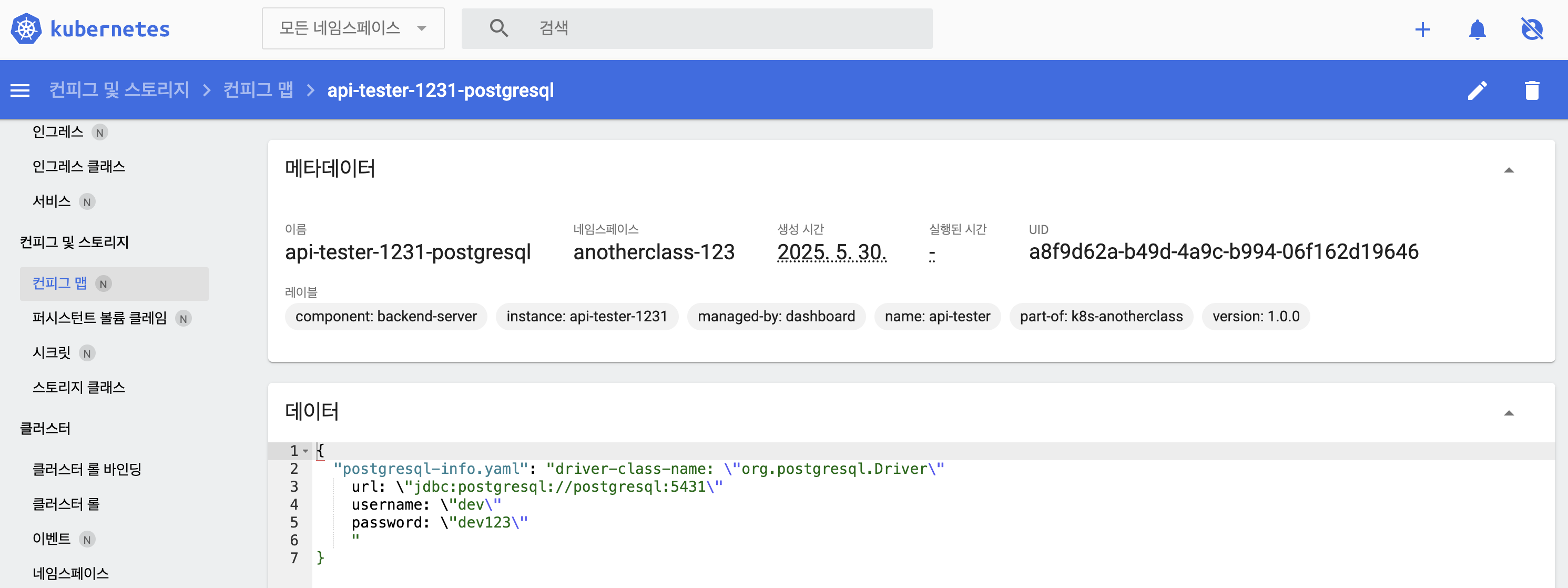
Task: Click the plus create resource icon
Action: coord(1422,29)
